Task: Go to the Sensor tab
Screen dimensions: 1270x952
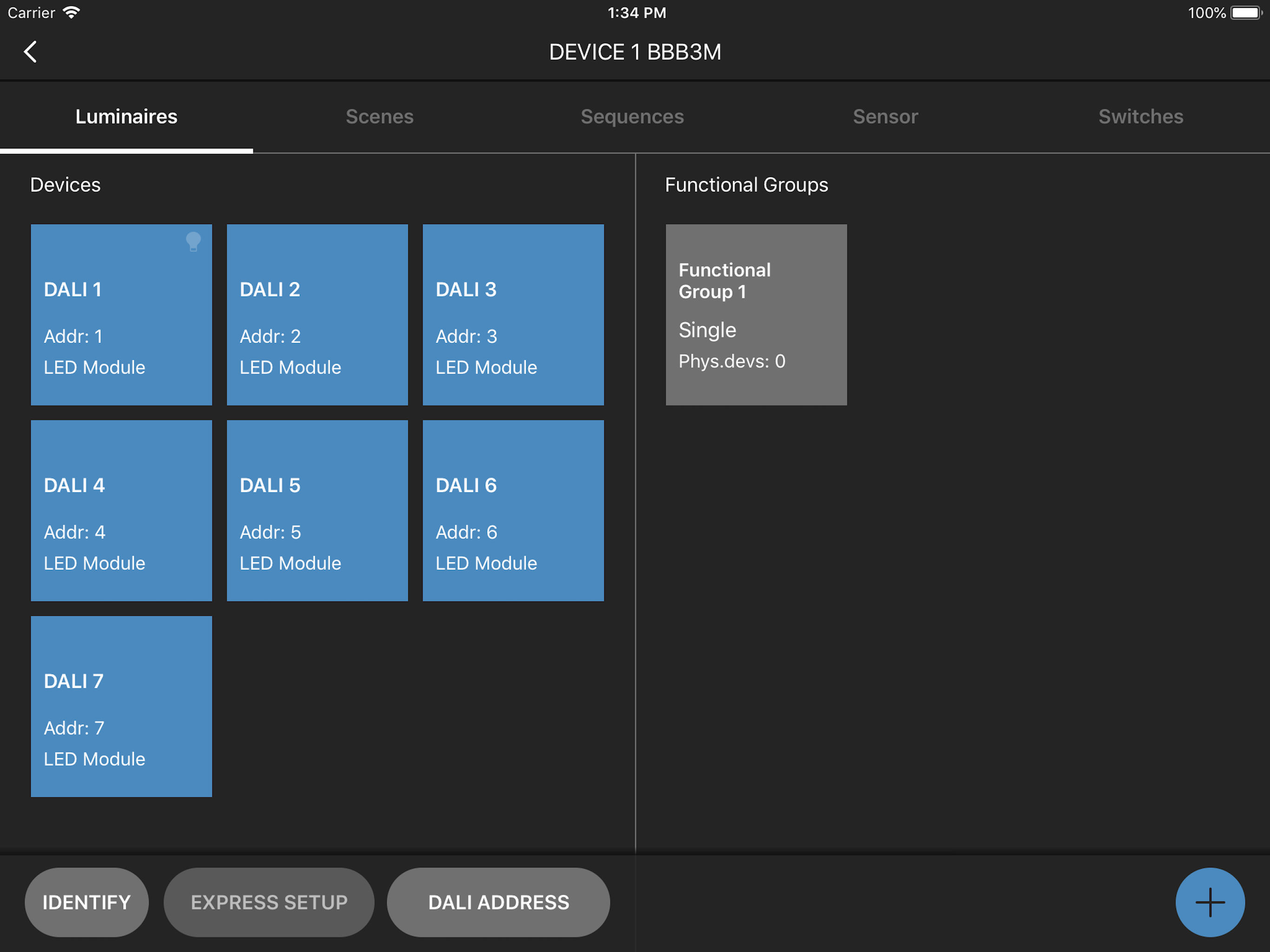Action: point(885,117)
